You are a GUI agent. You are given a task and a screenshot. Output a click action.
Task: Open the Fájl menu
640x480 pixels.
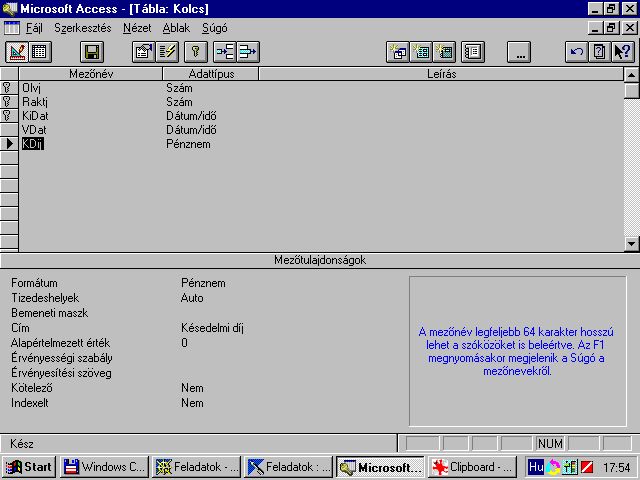pyautogui.click(x=34, y=28)
